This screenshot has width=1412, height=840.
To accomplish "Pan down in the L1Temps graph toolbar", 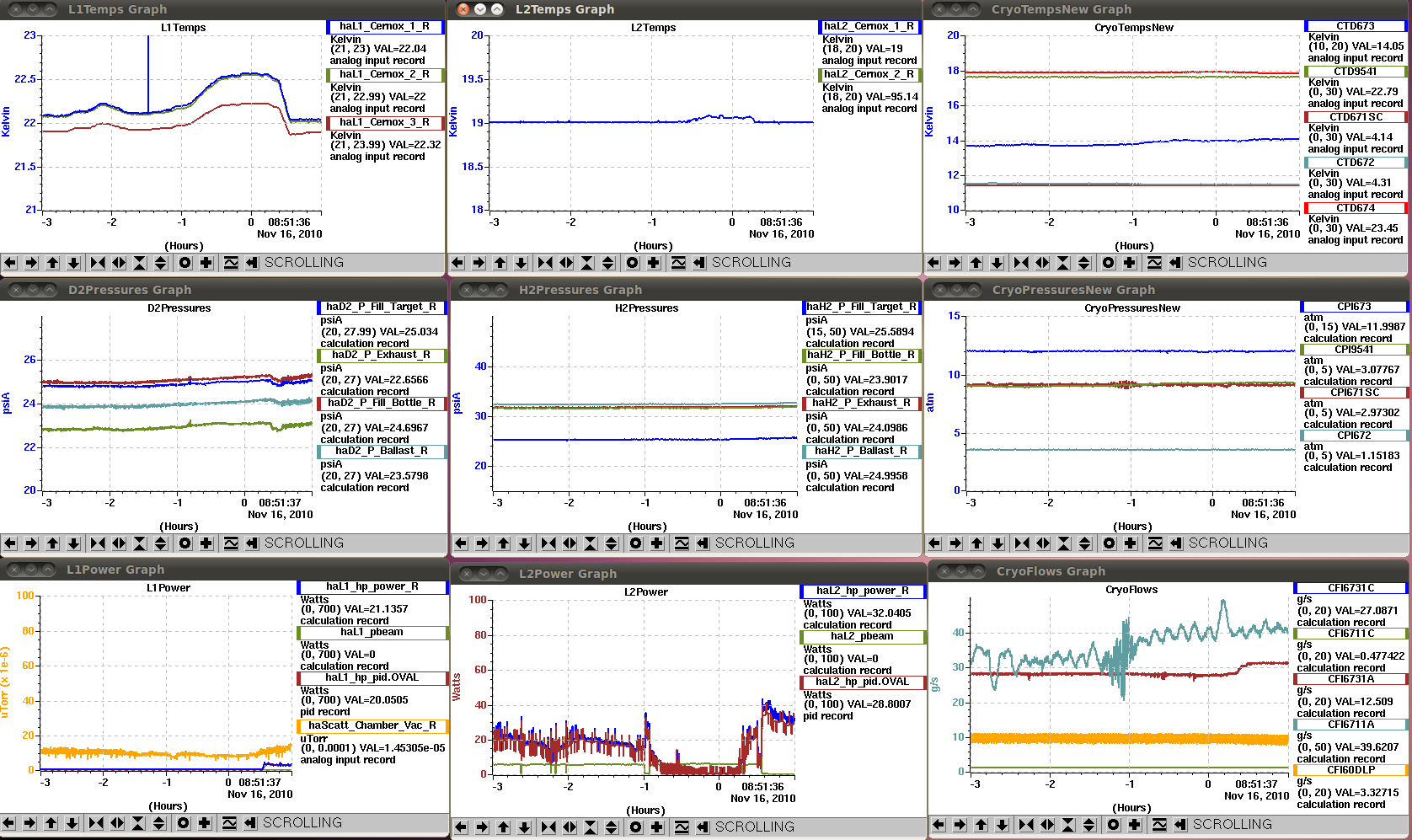I will click(x=73, y=263).
